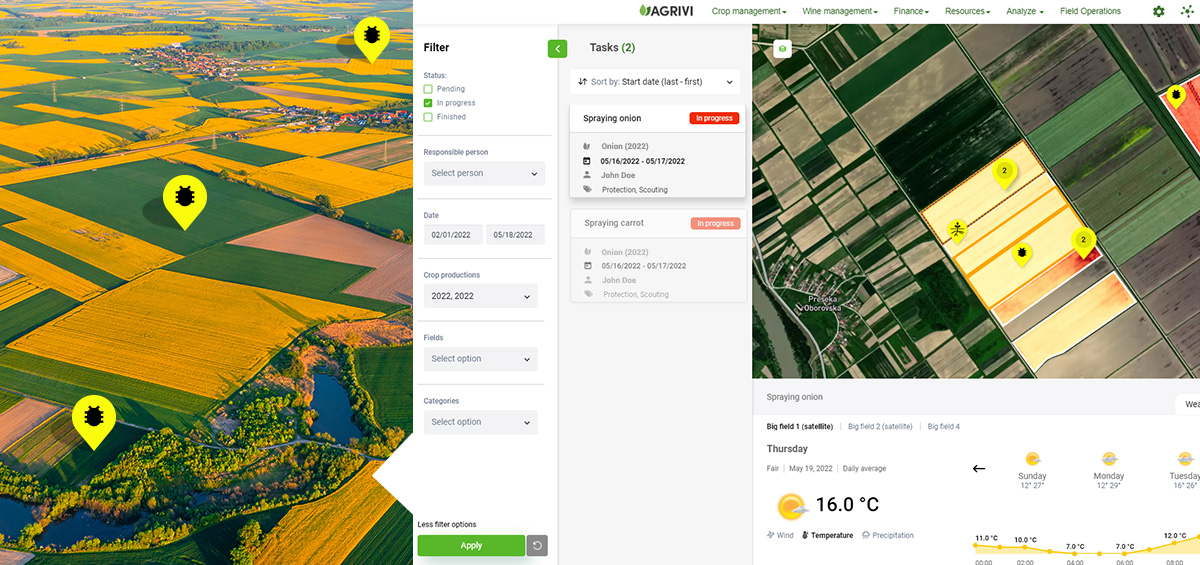The height and width of the screenshot is (565, 1200).
Task: Open the Responsible person dropdown
Action: click(x=484, y=173)
